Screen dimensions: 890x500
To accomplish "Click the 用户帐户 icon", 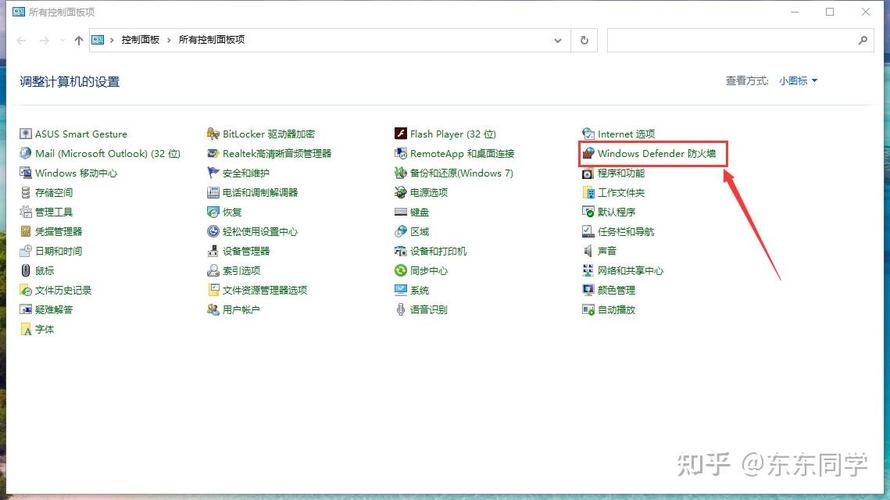I will tap(213, 310).
